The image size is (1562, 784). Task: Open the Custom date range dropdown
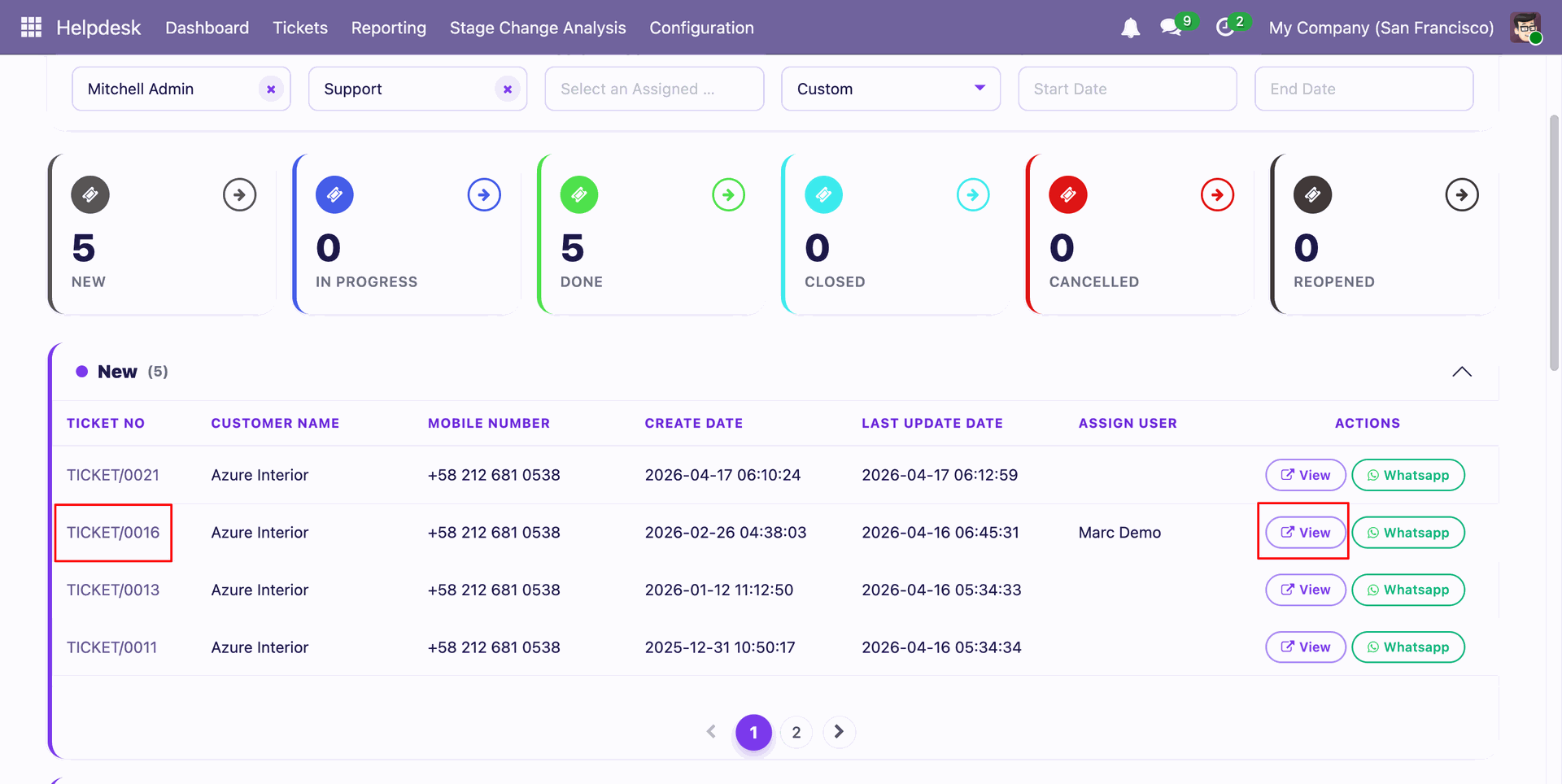tap(891, 89)
